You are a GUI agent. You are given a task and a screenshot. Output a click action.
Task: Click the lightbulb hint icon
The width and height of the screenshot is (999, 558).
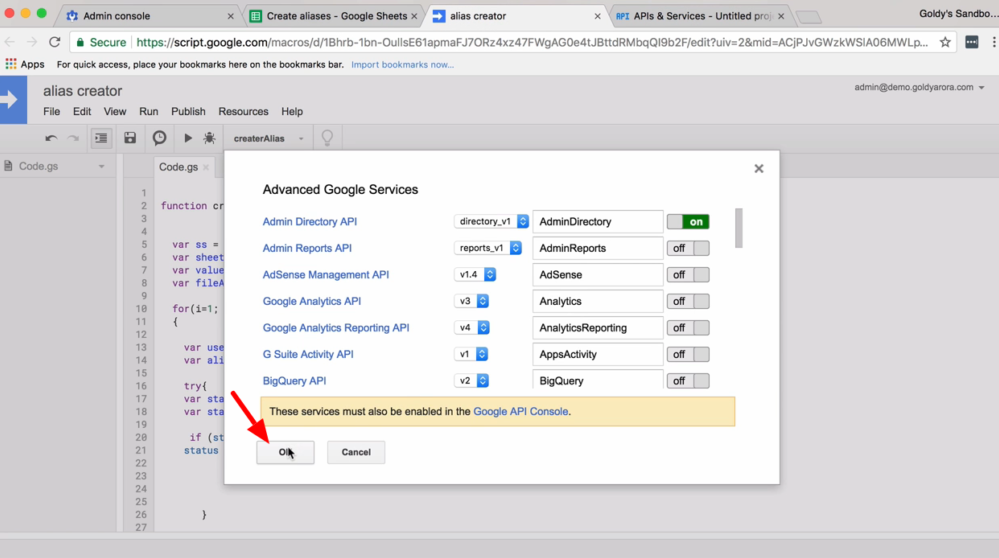pyautogui.click(x=327, y=138)
